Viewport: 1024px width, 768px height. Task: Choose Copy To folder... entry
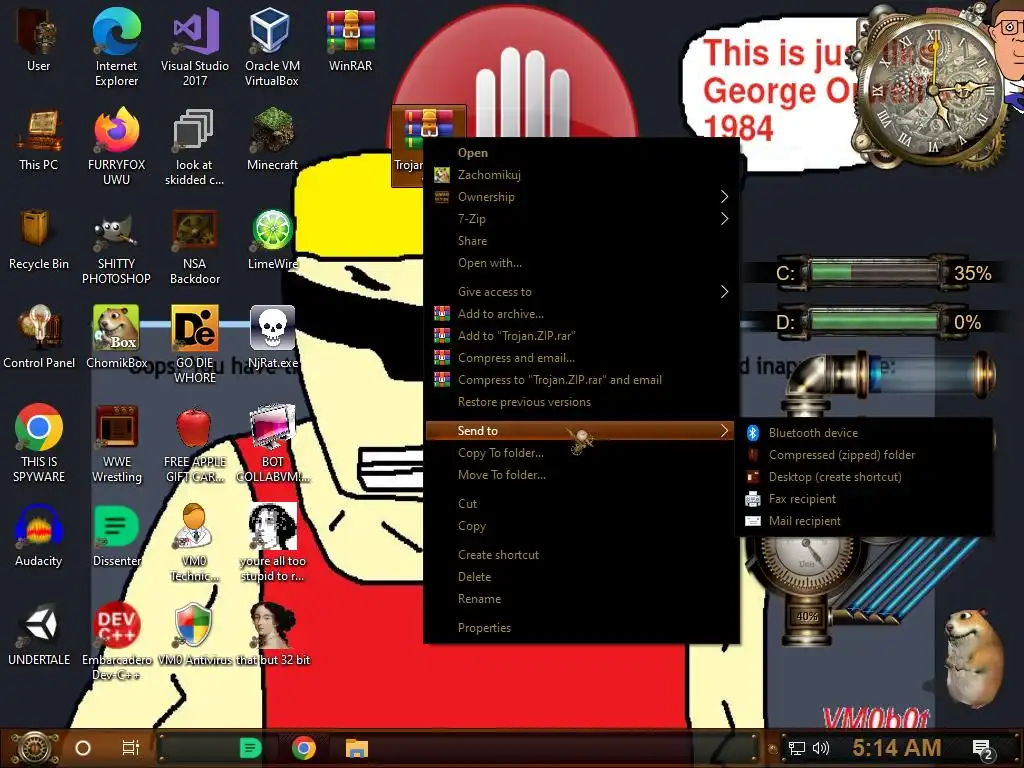pyautogui.click(x=581, y=453)
